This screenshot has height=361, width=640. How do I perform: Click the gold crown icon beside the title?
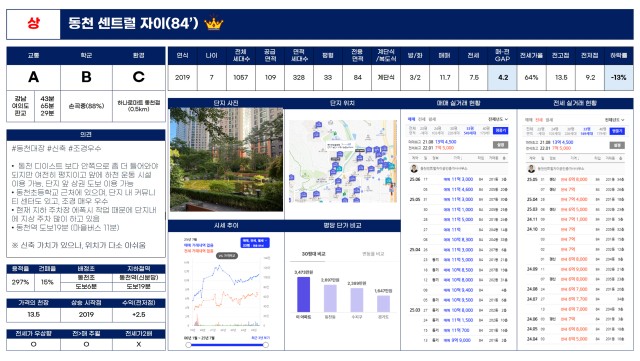point(214,23)
